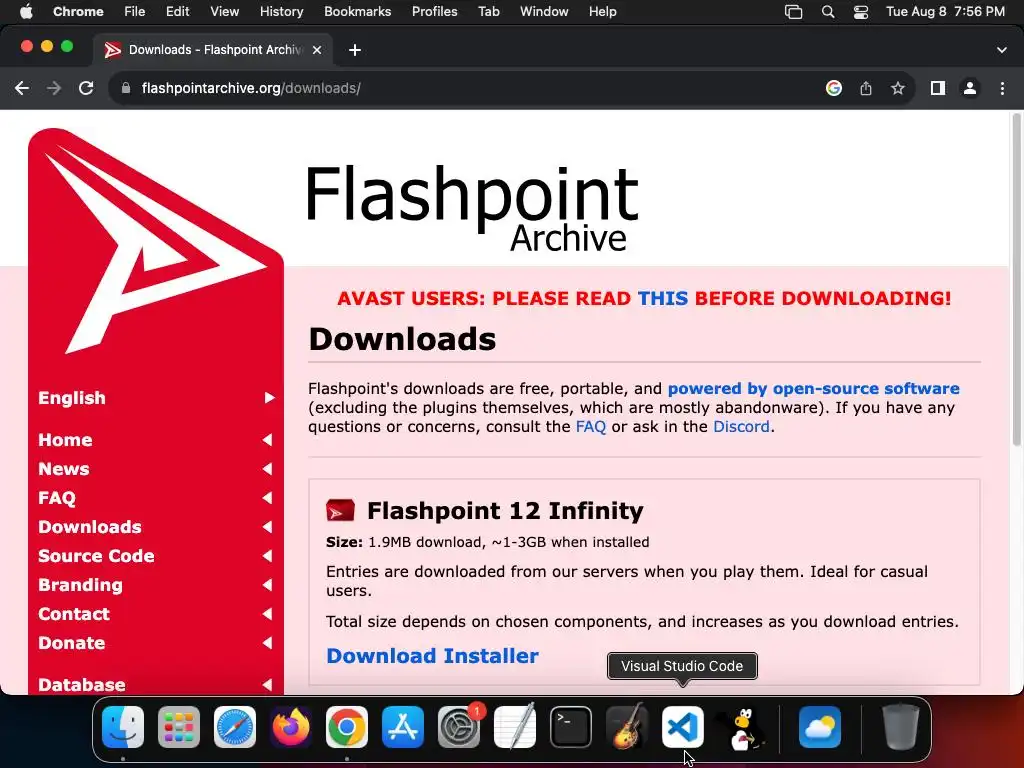
Task: Open the Chrome profile avatar menu
Action: (970, 88)
